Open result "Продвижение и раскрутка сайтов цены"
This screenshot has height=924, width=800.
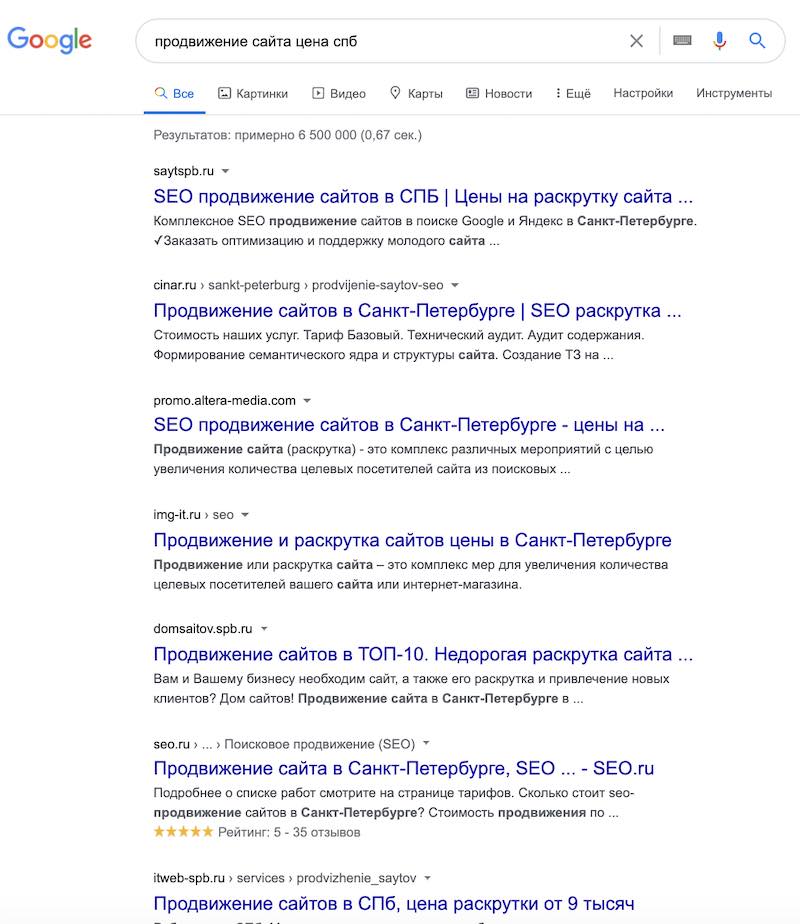[412, 540]
